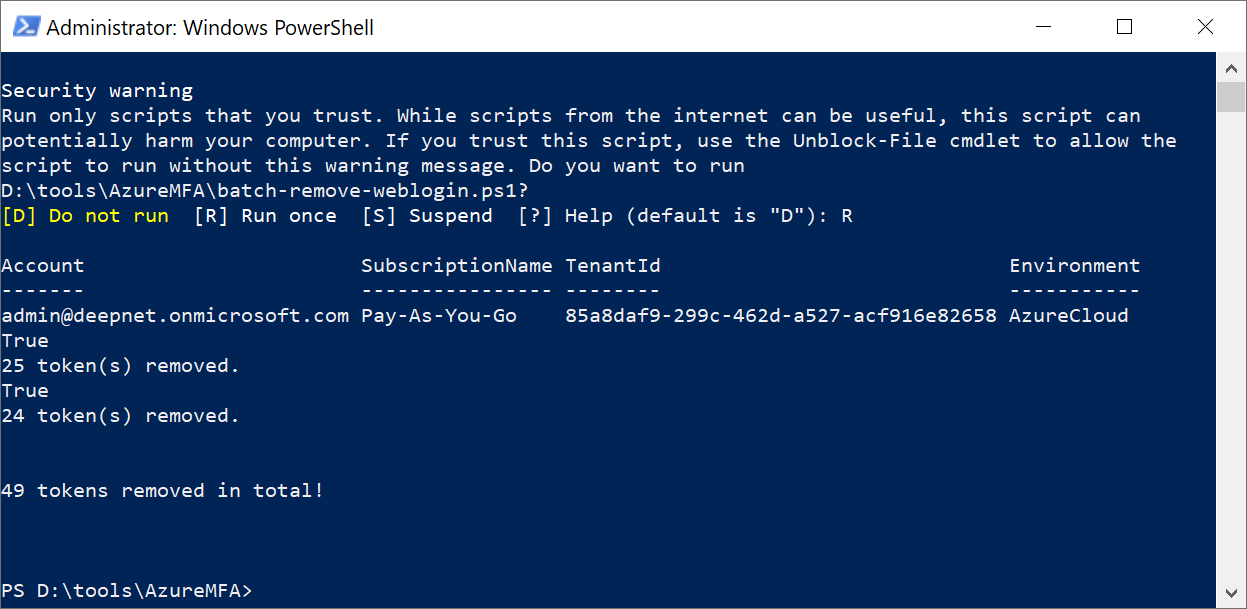Image resolution: width=1247 pixels, height=609 pixels.
Task: Maximize the PowerShell window
Action: coord(1124,27)
